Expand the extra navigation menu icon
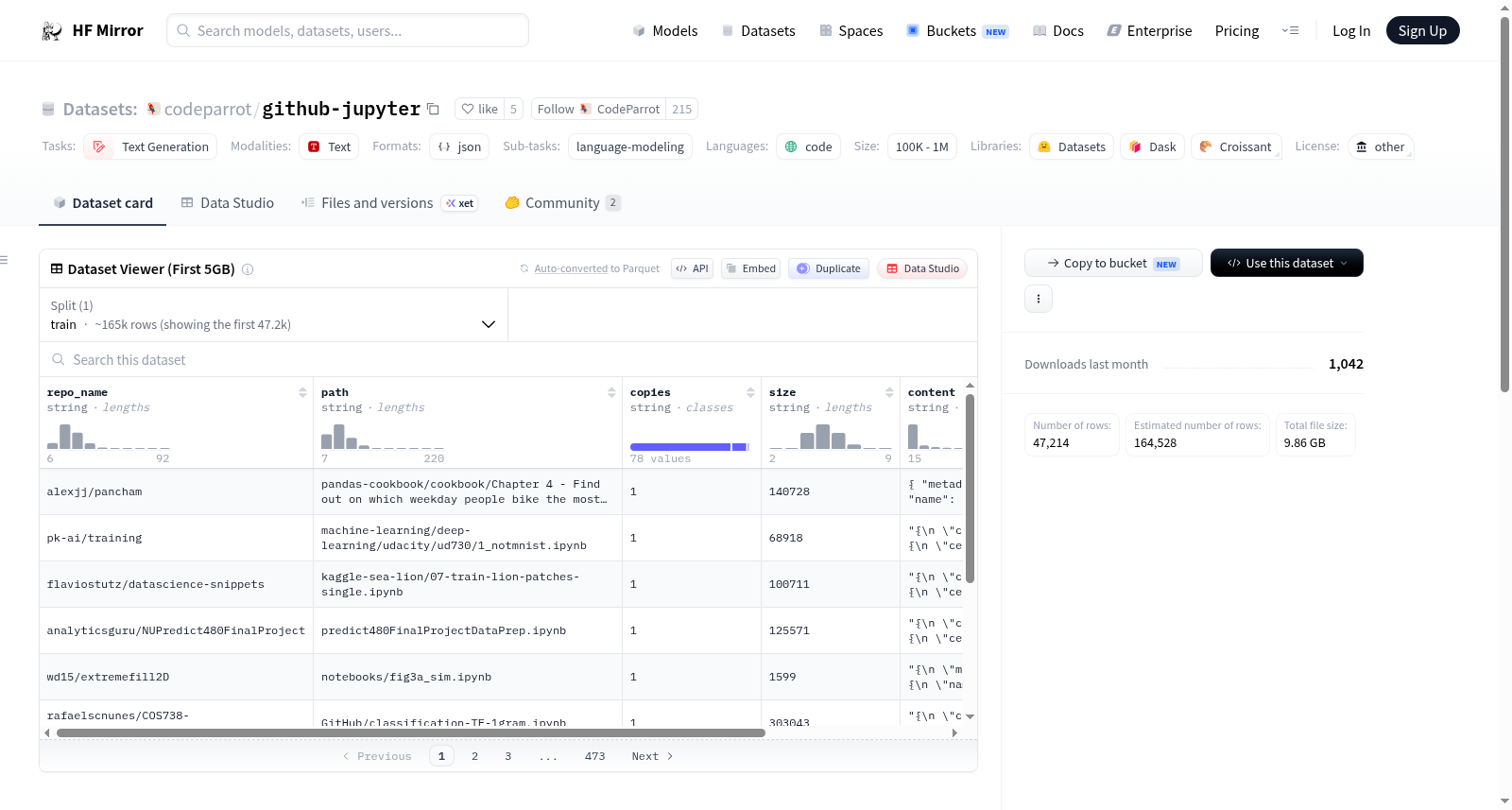This screenshot has width=1512, height=810. [x=1290, y=30]
